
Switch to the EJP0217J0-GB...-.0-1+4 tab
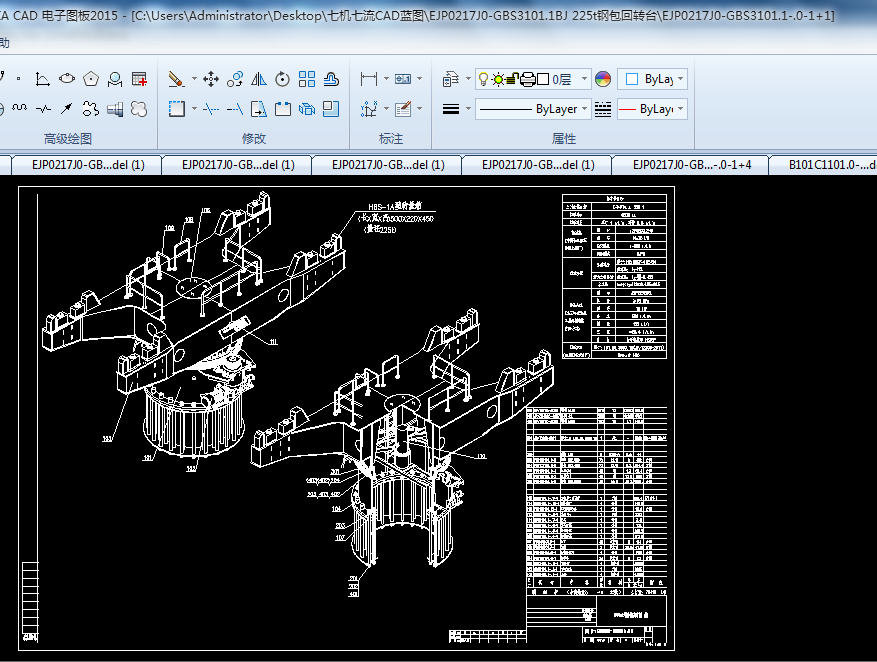click(691, 165)
